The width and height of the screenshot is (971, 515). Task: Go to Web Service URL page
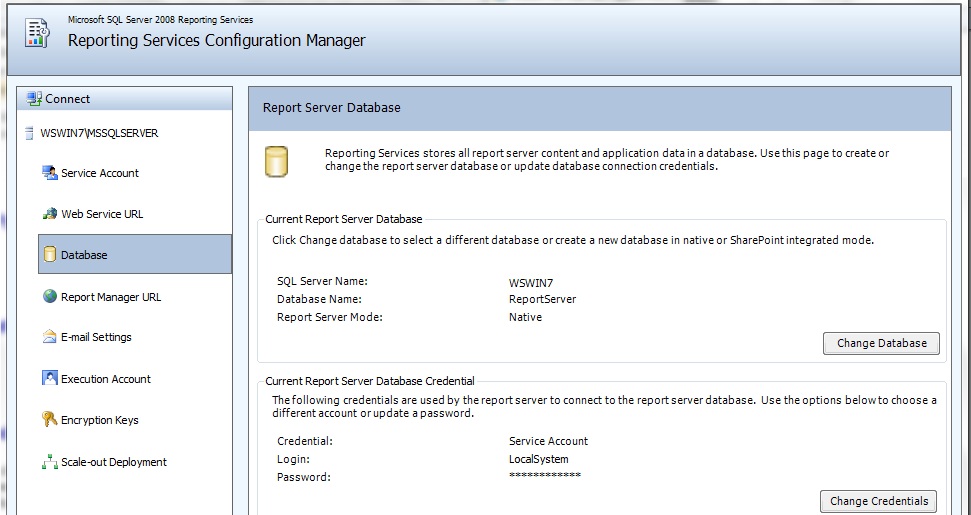pyautogui.click(x=102, y=214)
